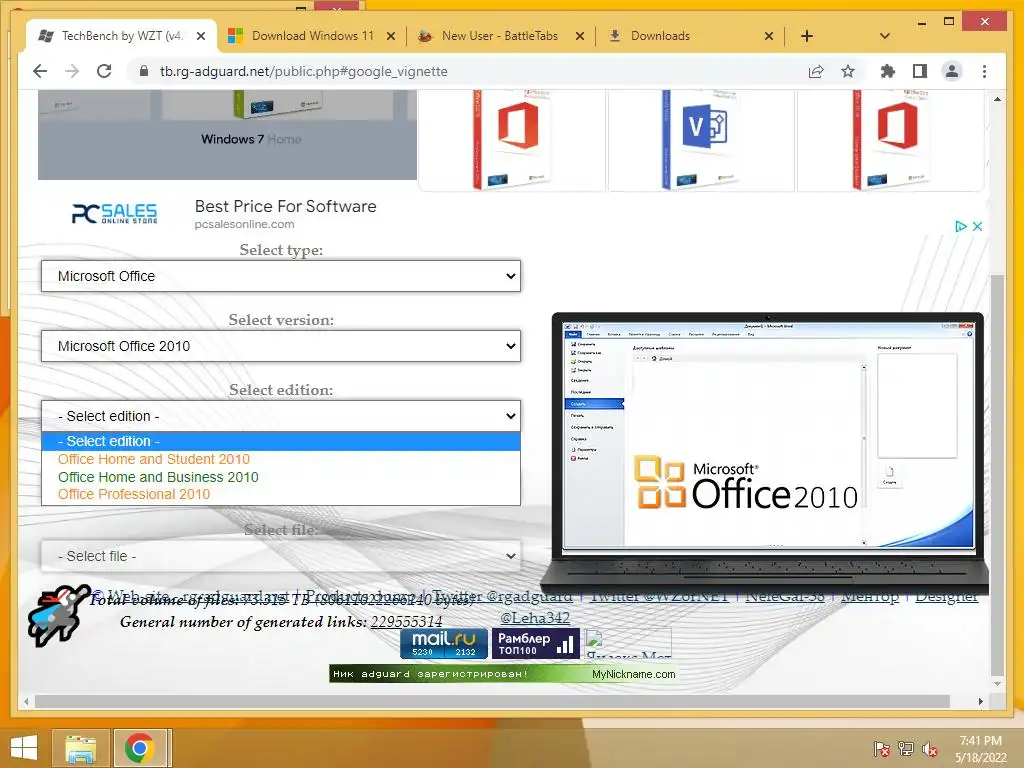Open a new browser tab
The height and width of the screenshot is (768, 1024).
807,36
